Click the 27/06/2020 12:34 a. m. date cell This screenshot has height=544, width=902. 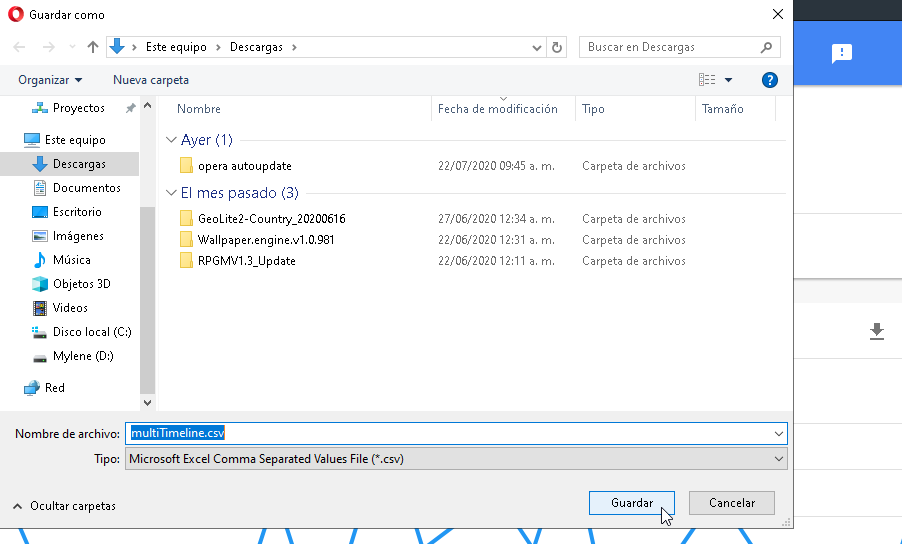coord(496,219)
